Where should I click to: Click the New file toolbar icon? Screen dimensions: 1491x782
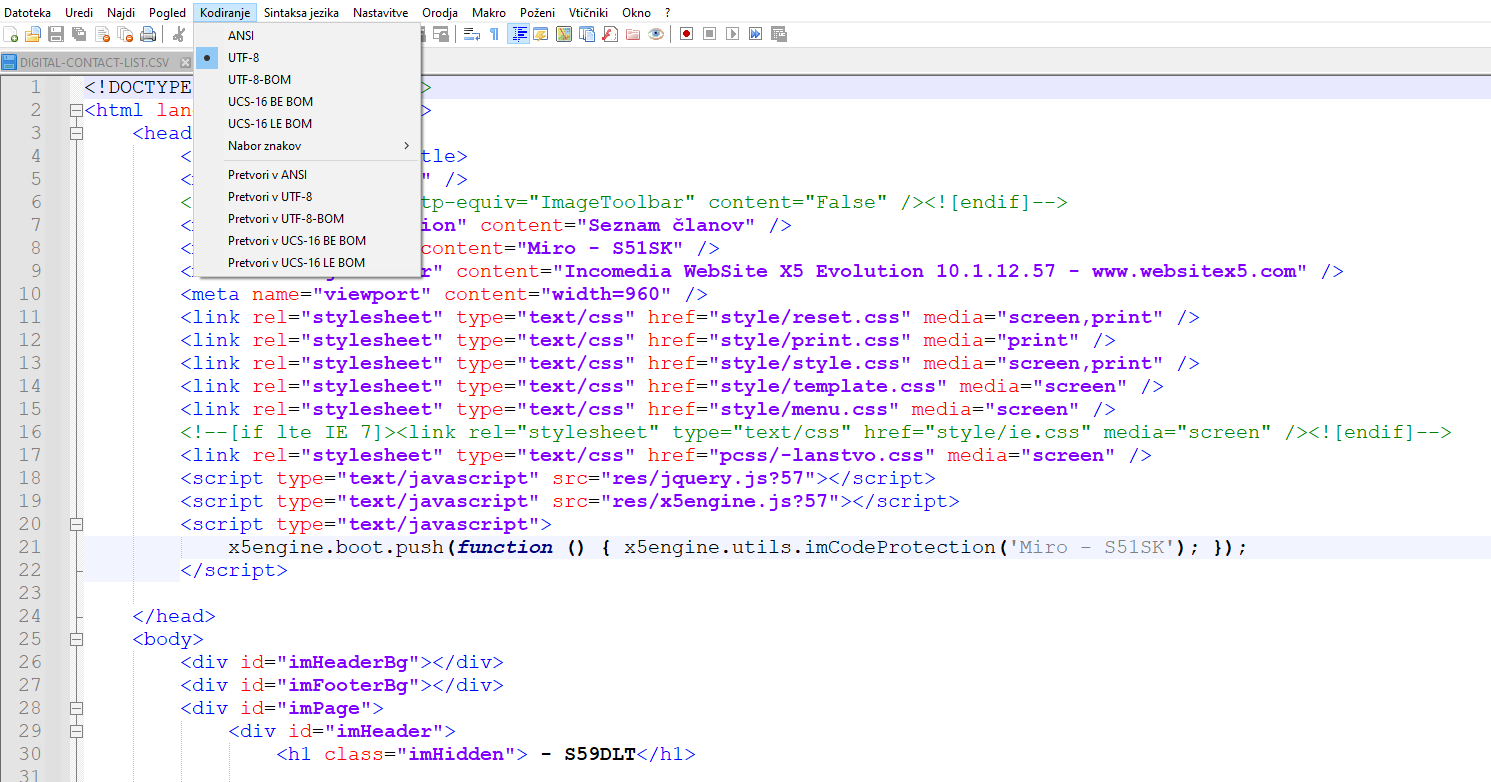pos(11,34)
